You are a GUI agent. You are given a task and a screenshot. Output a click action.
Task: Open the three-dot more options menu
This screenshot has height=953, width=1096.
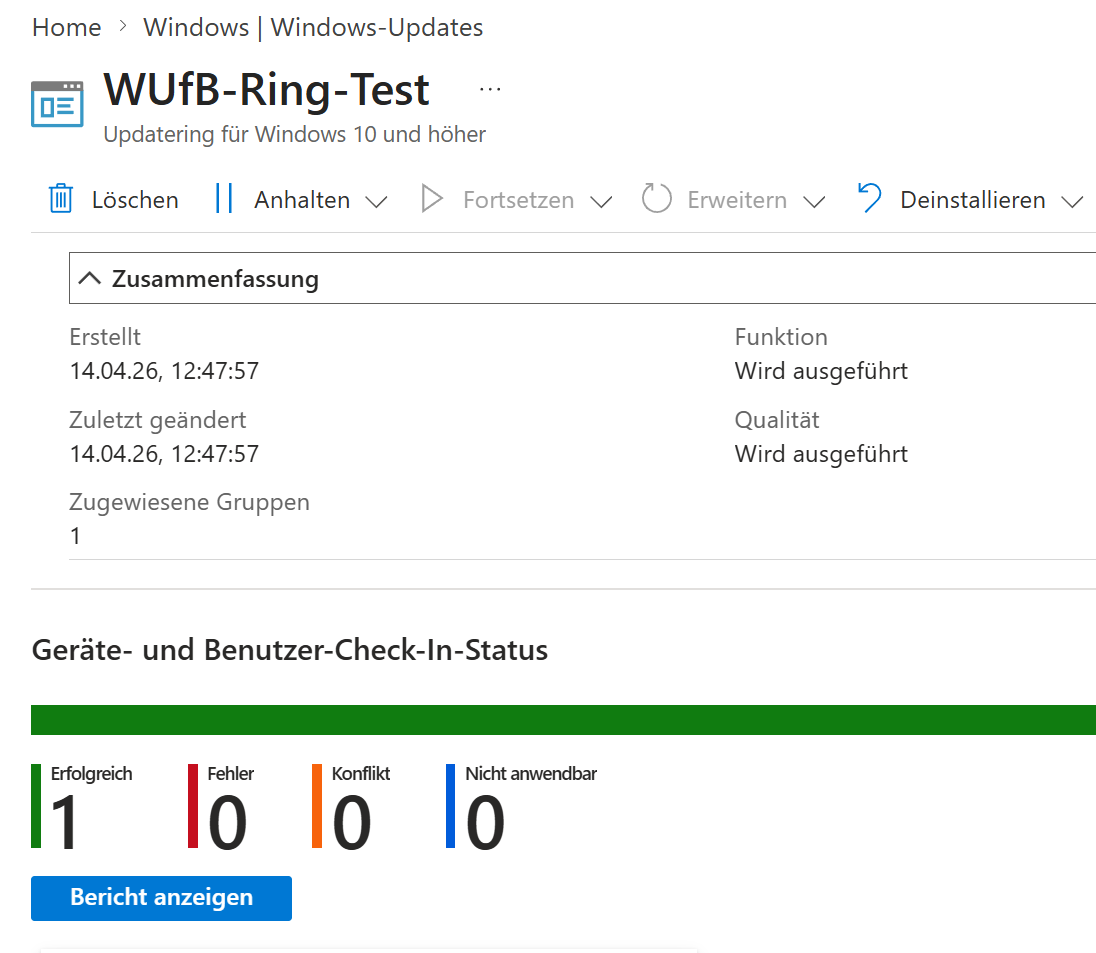489,89
